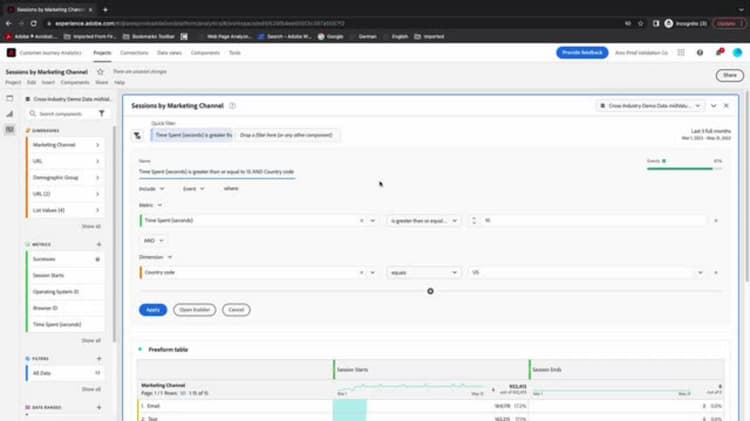
Task: Click the component filter funnel icon
Action: 101,114
